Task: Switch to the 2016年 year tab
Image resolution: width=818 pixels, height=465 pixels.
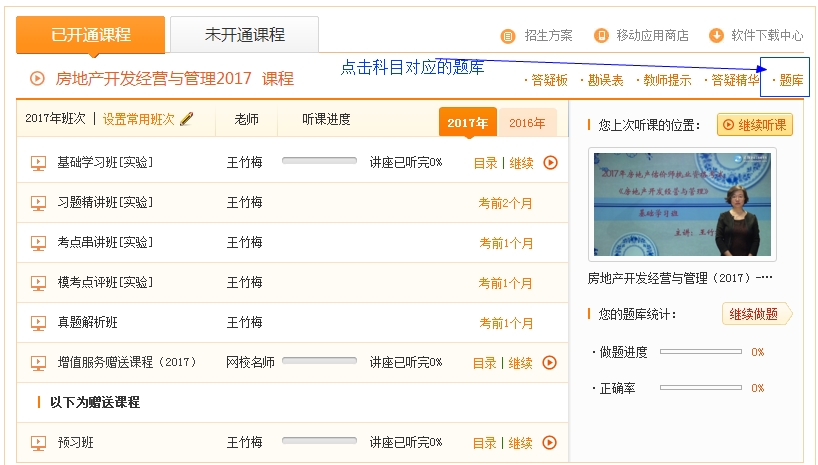Action: 527,123
